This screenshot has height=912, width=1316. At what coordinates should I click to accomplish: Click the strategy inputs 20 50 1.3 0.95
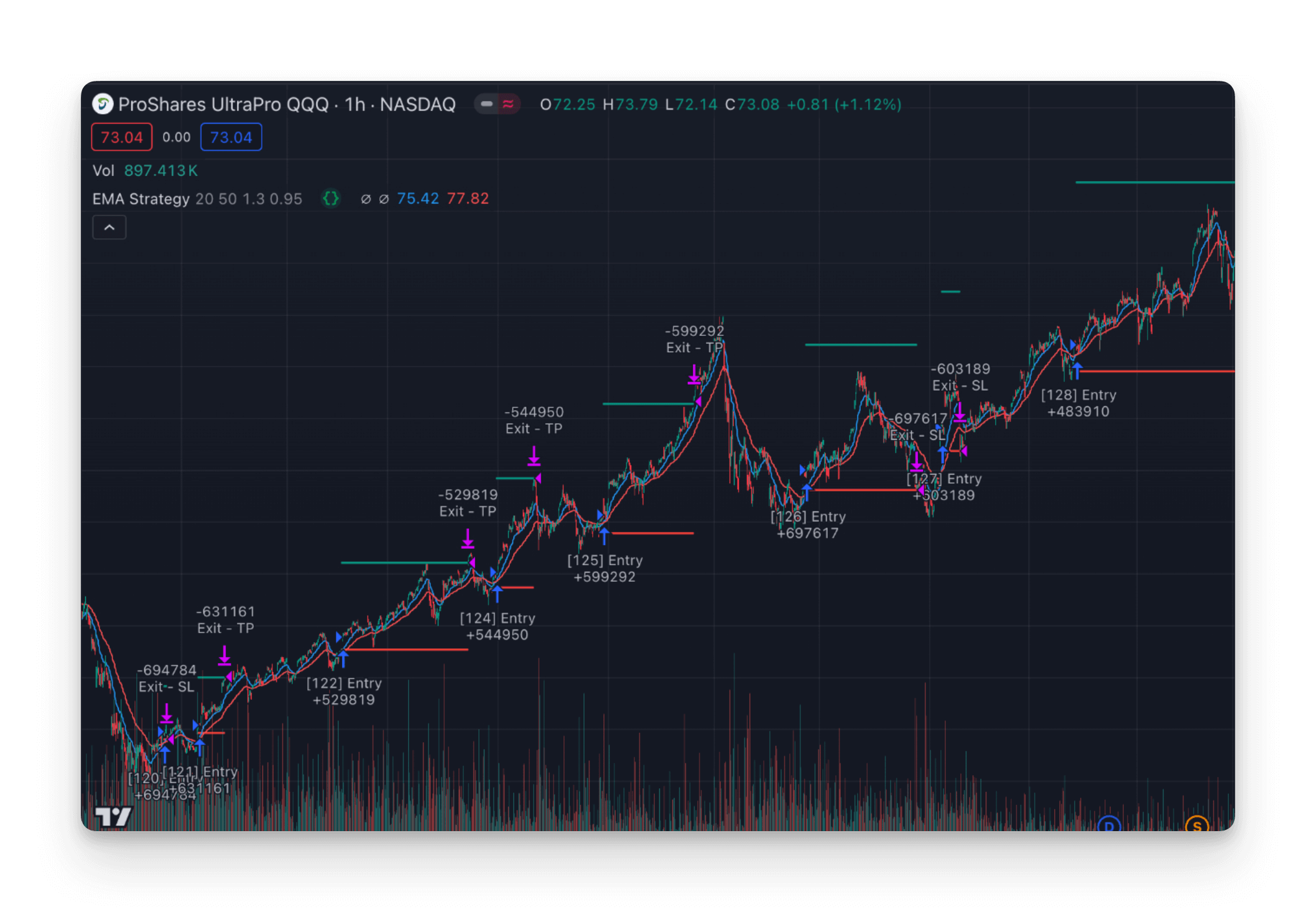pos(249,198)
